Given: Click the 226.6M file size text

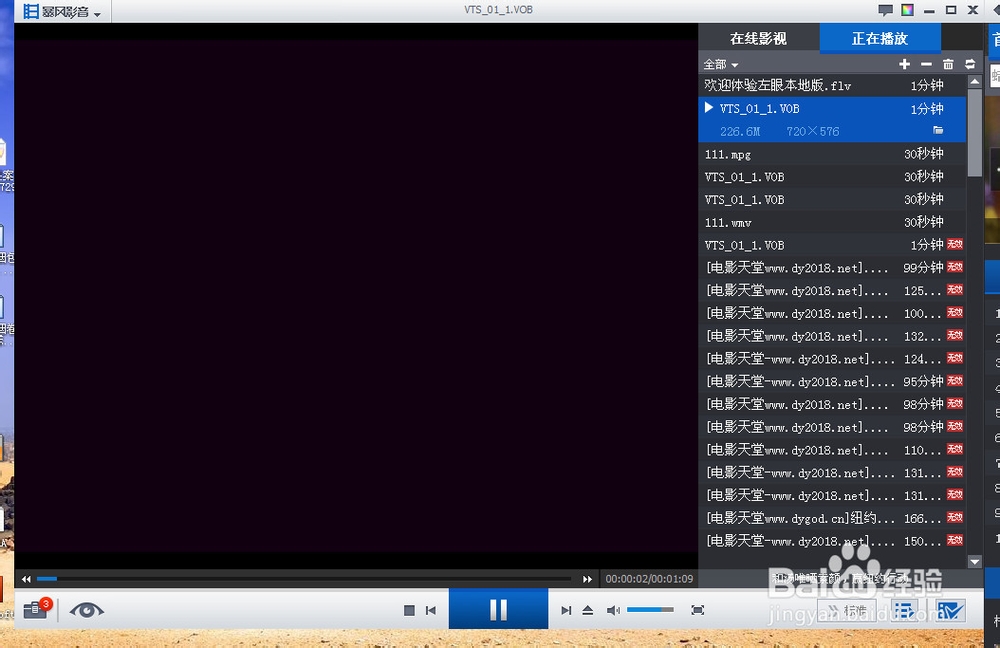Looking at the screenshot, I should (x=740, y=131).
